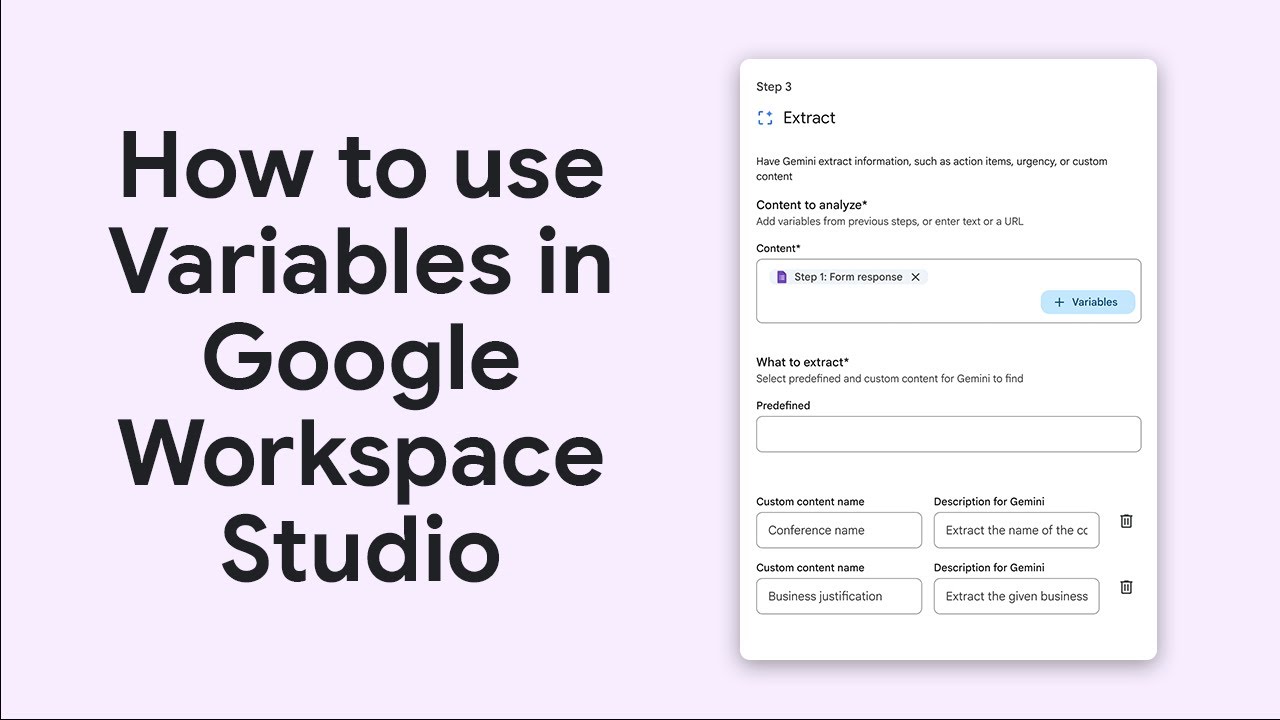Click the X on the Step 1: Form response chip

pyautogui.click(x=916, y=277)
